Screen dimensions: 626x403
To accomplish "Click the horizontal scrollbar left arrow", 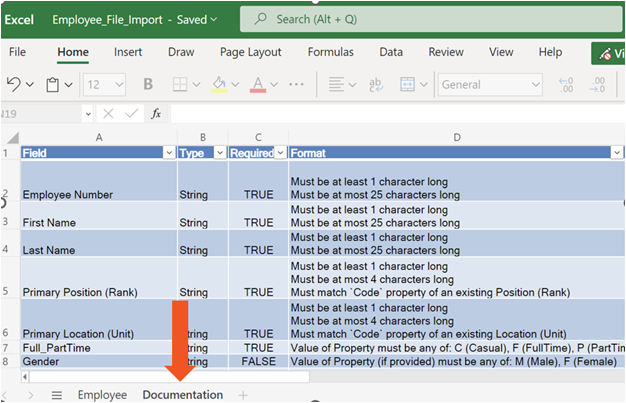I will [x=25, y=377].
